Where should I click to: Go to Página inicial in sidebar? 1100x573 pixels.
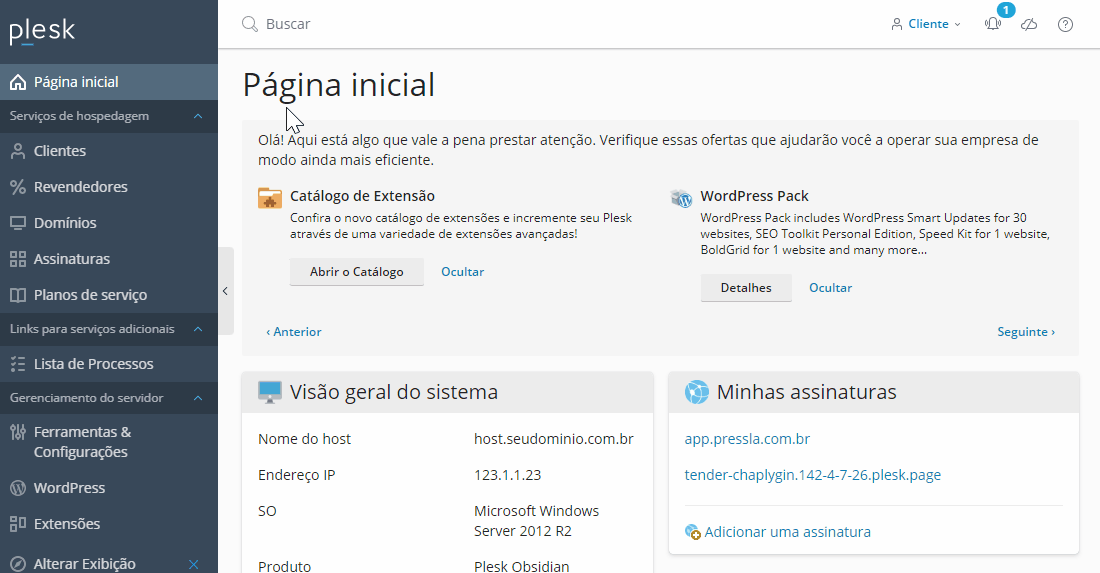109,82
